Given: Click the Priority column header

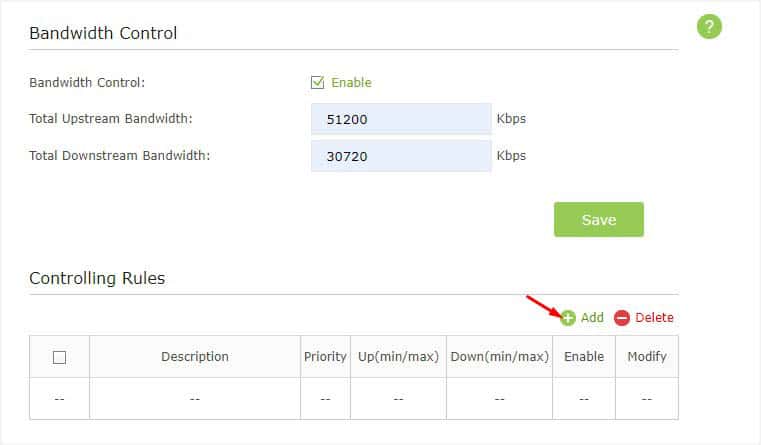Looking at the screenshot, I should 325,356.
